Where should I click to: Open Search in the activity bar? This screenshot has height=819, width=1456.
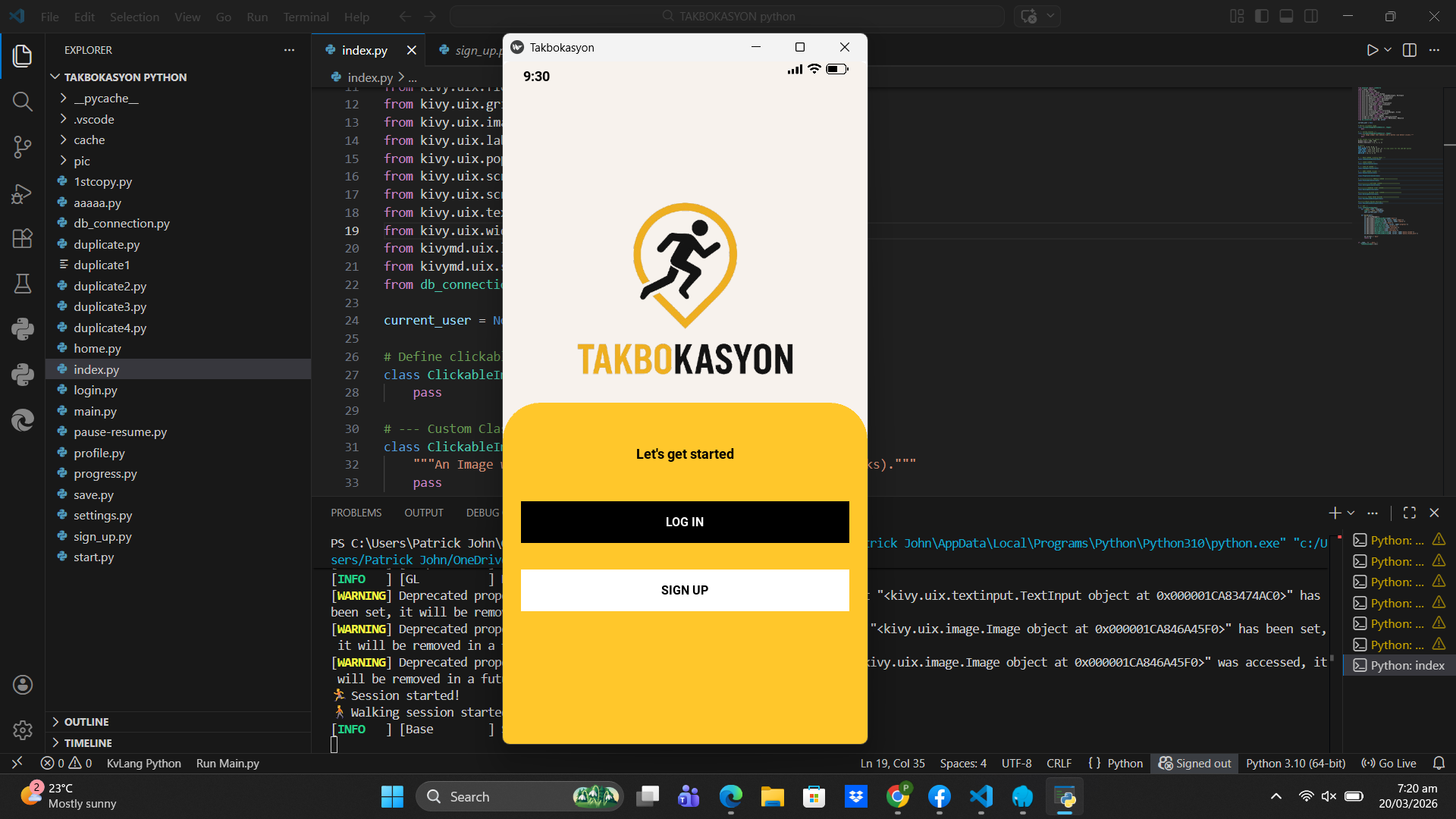(x=22, y=101)
